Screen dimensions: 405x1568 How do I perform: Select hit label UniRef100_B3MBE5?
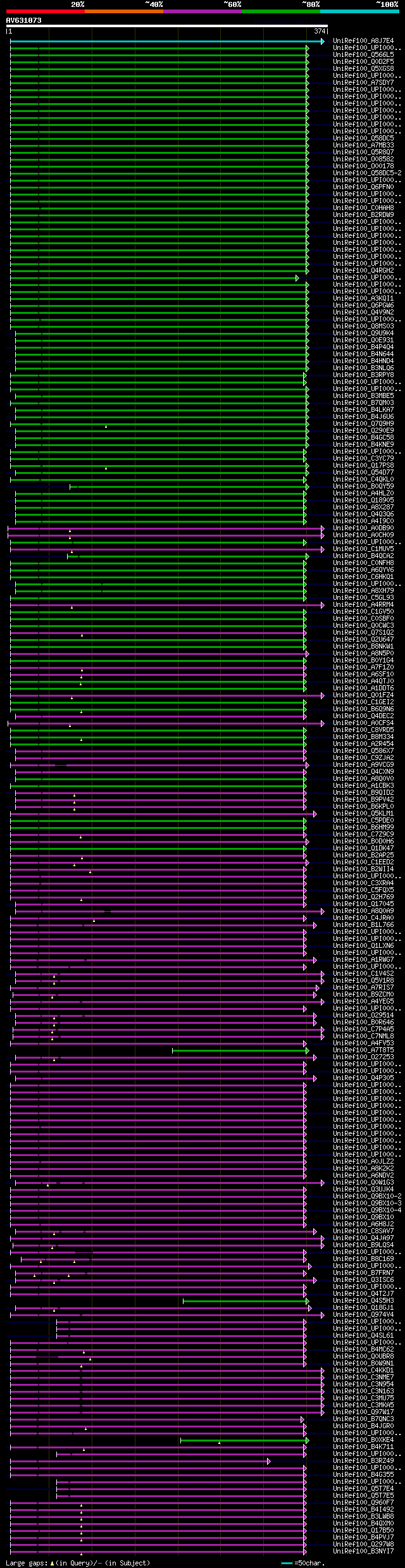(363, 396)
